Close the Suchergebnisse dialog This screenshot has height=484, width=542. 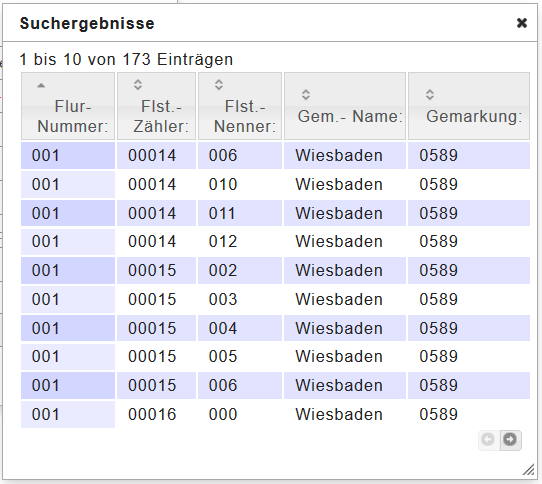pos(522,23)
